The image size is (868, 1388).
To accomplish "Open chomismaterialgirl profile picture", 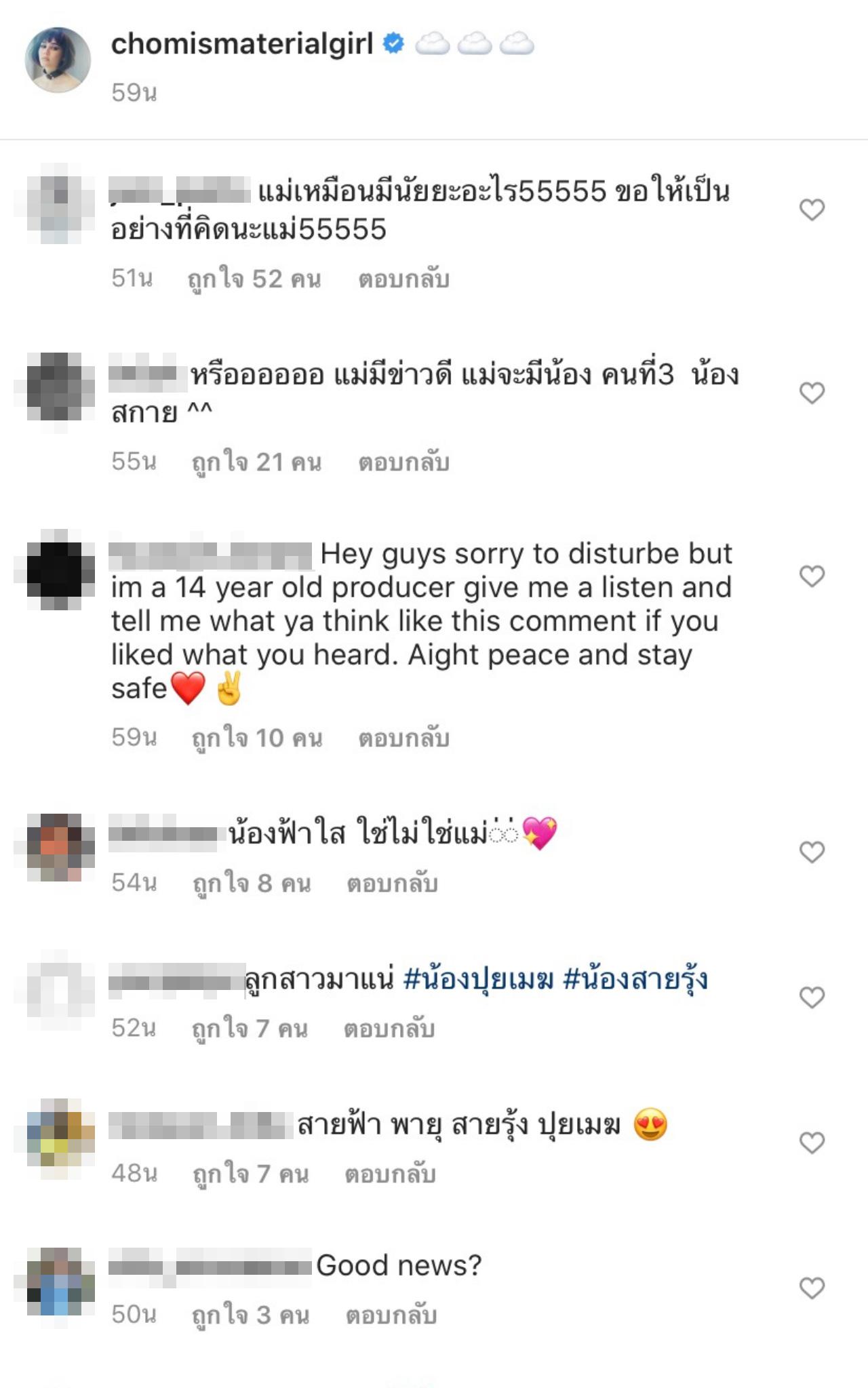I will point(58,60).
